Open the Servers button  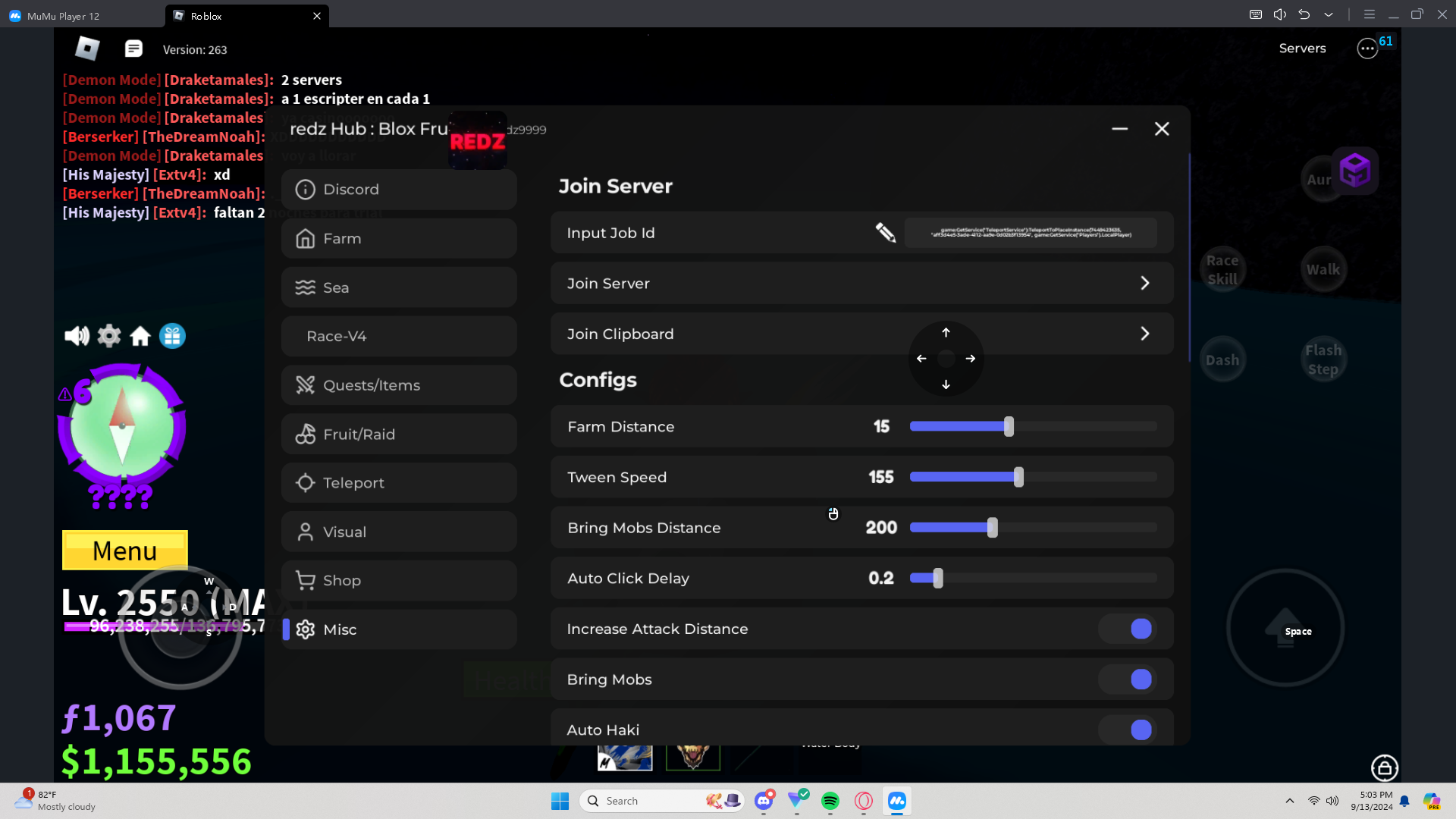[x=1302, y=48]
